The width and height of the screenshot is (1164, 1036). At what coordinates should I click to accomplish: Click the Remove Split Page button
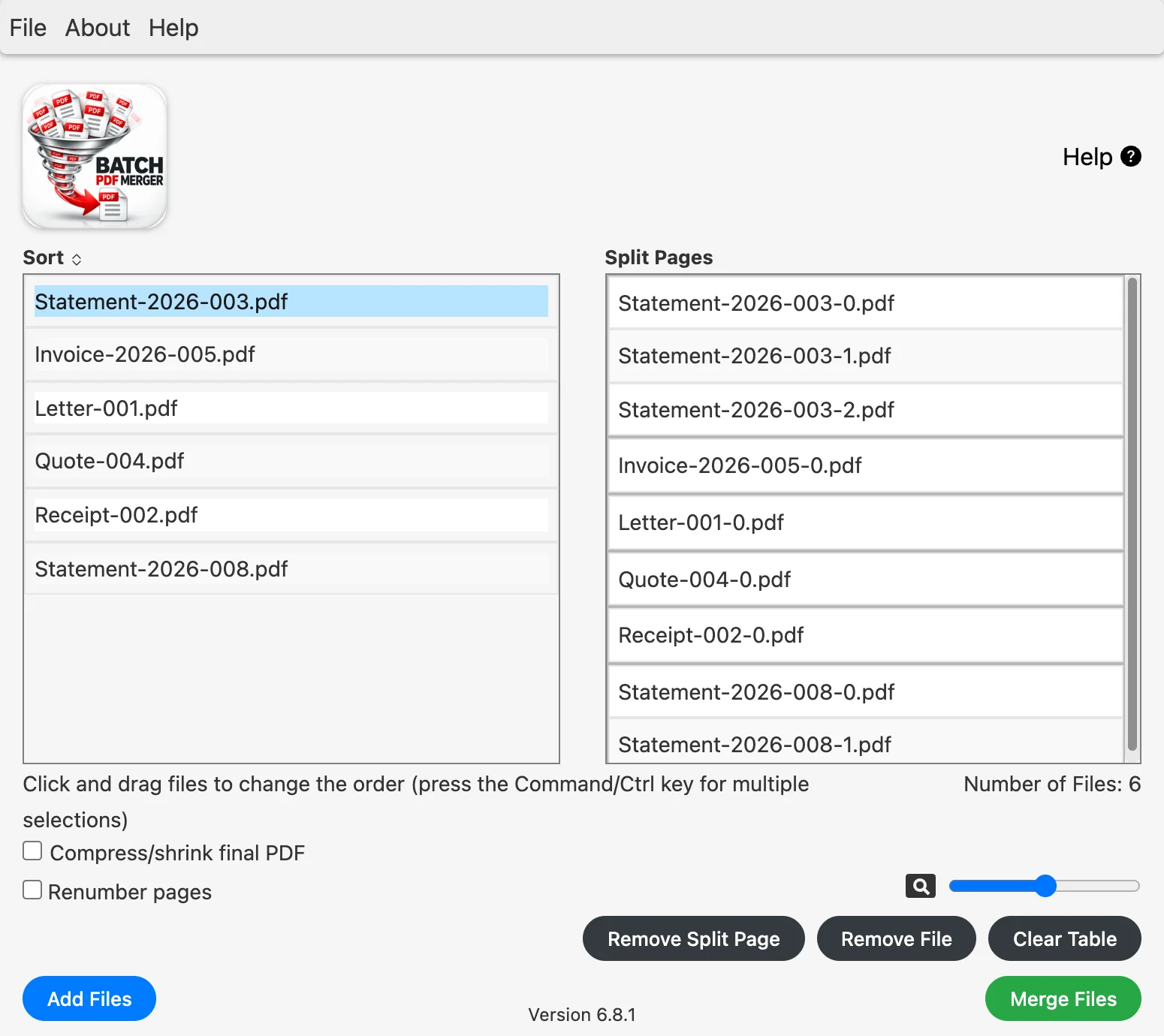[x=694, y=938]
